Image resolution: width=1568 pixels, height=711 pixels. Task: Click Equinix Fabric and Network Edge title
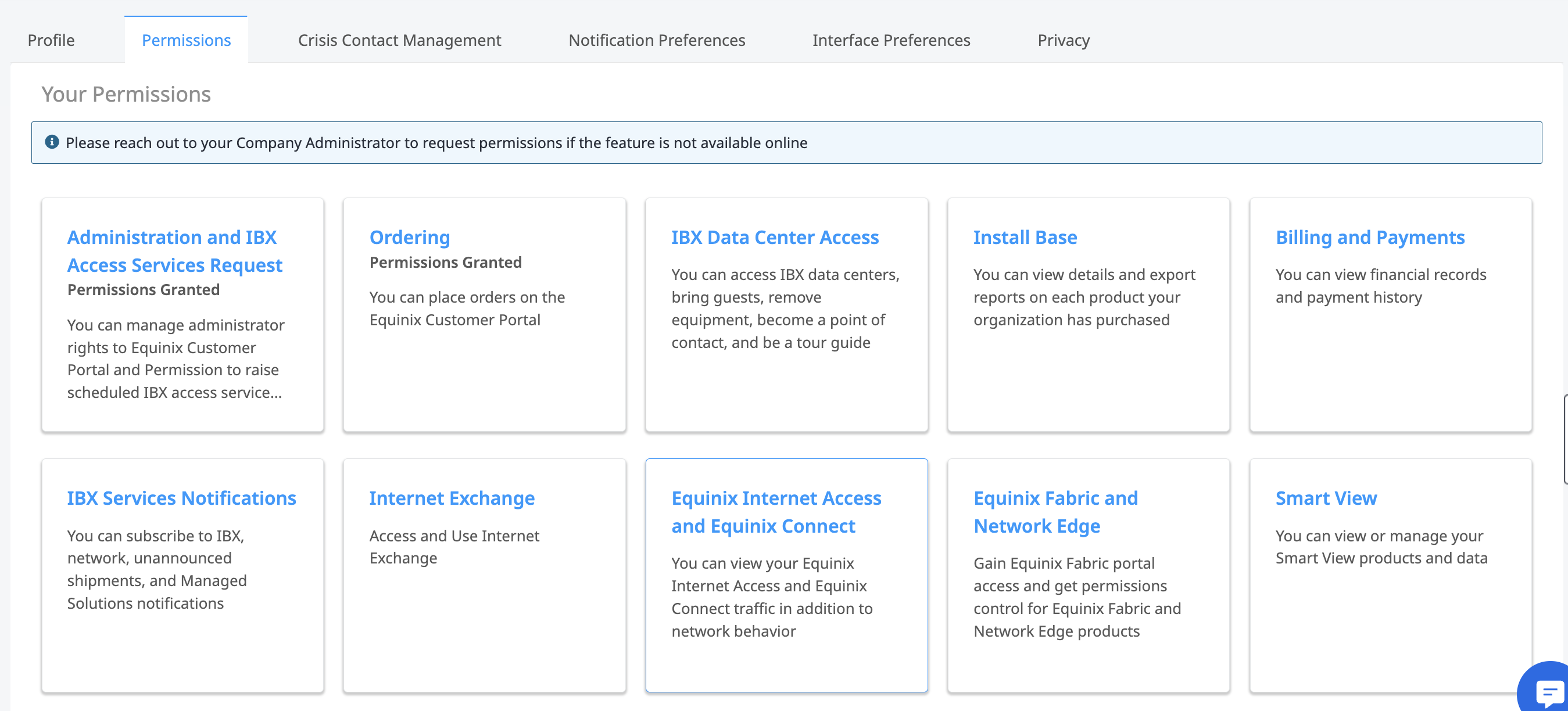pyautogui.click(x=1055, y=512)
